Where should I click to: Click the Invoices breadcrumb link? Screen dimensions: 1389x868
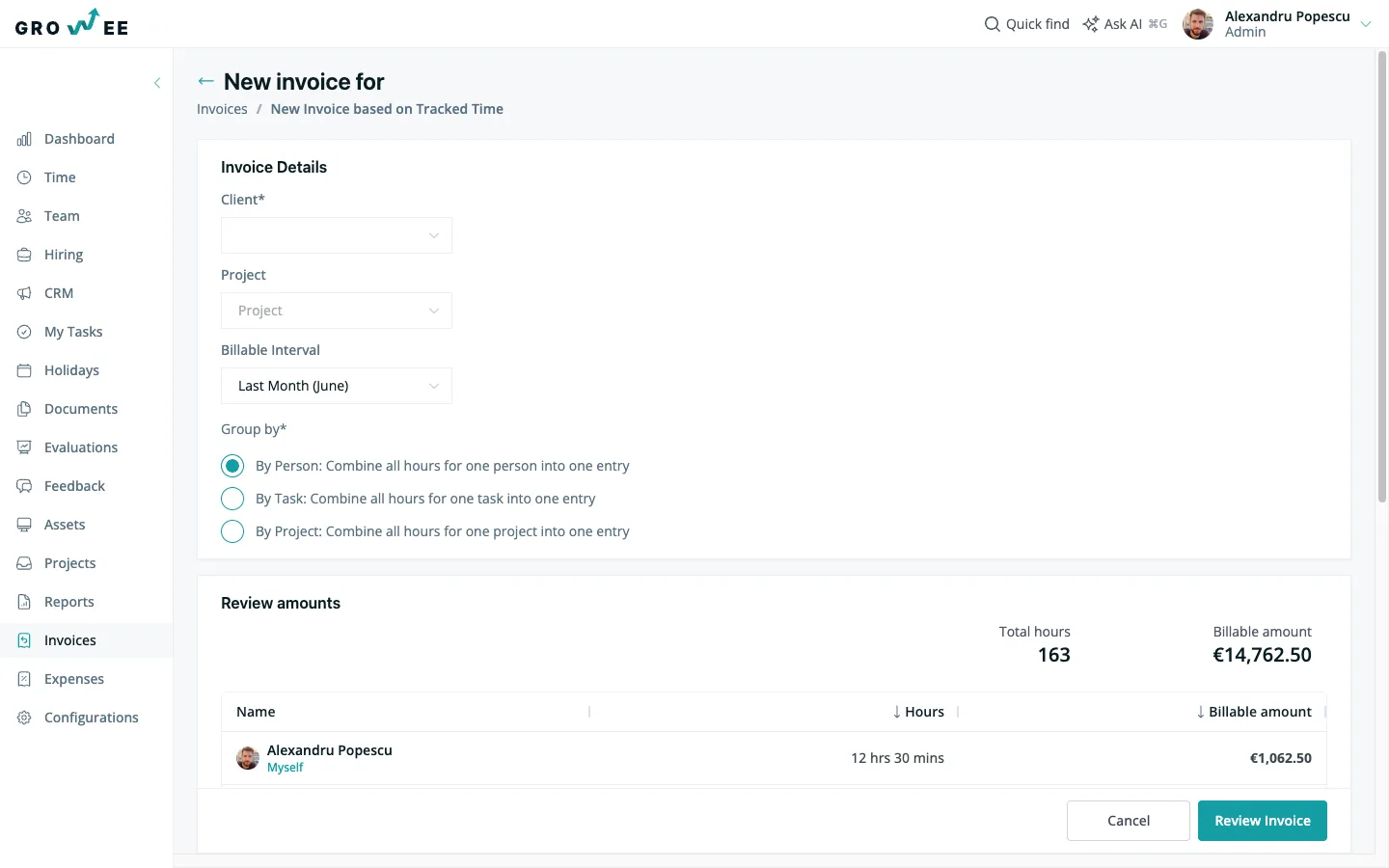(x=222, y=109)
